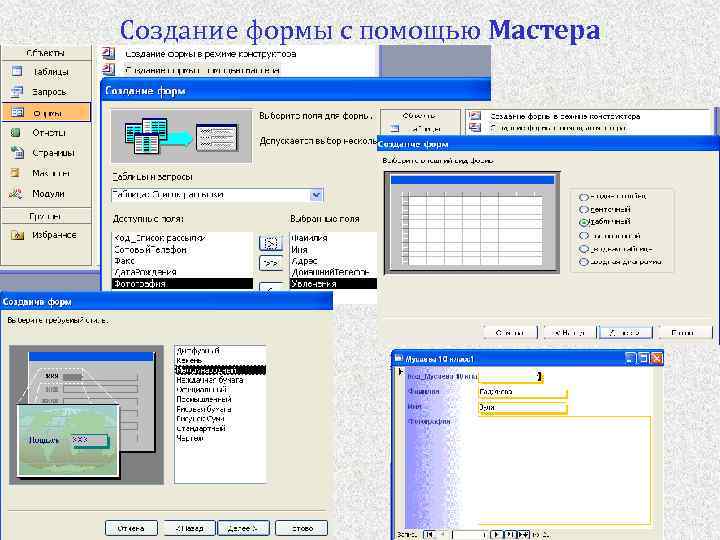Viewport: 720px width, 540px height.
Task: Click Назад in the style selection dialog
Action: pyautogui.click(x=190, y=528)
